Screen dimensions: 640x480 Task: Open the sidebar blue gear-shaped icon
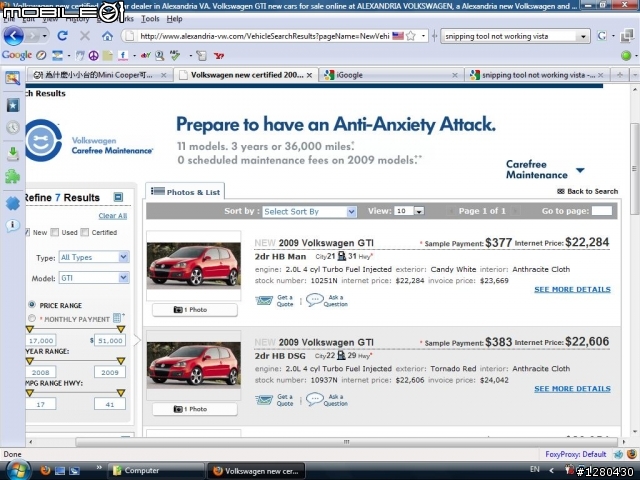point(13,203)
